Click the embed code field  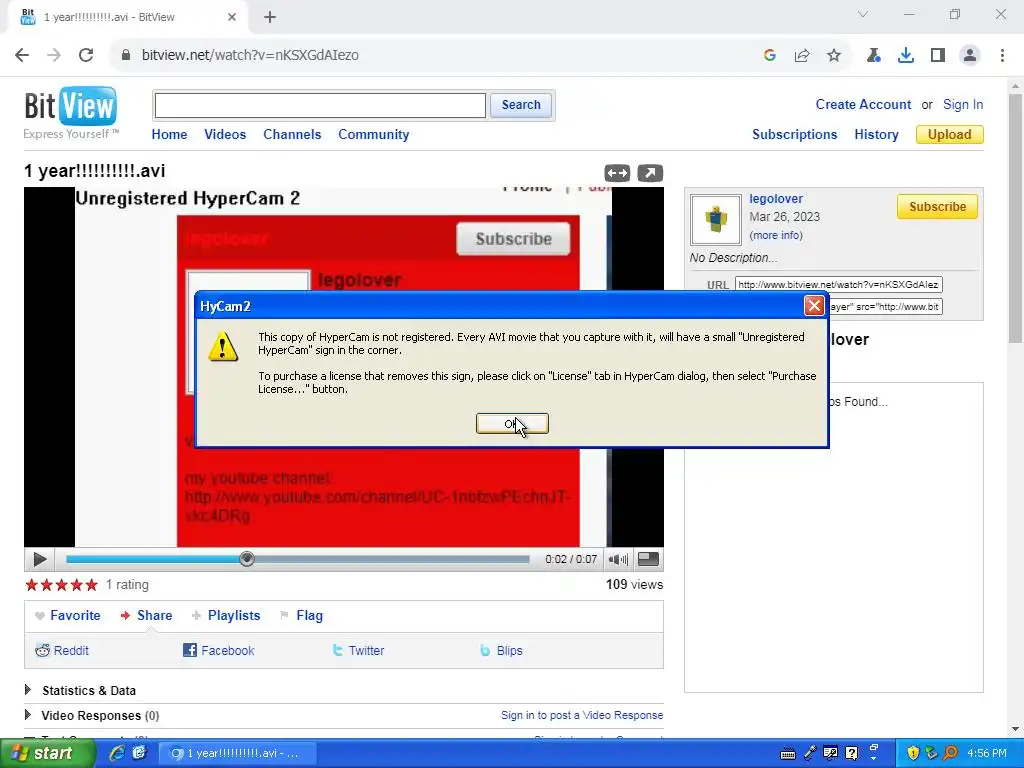pyautogui.click(x=885, y=306)
